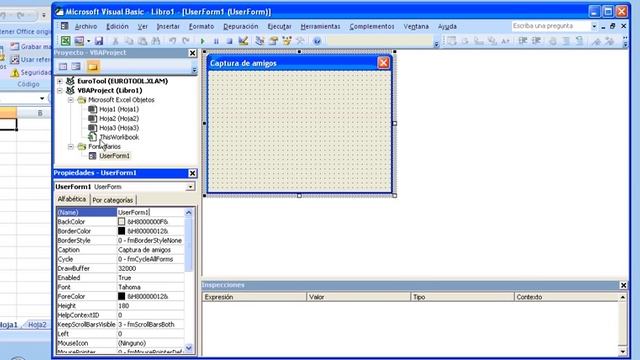640x360 pixels.
Task: Click the Copy toolbar icon
Action: point(129,41)
